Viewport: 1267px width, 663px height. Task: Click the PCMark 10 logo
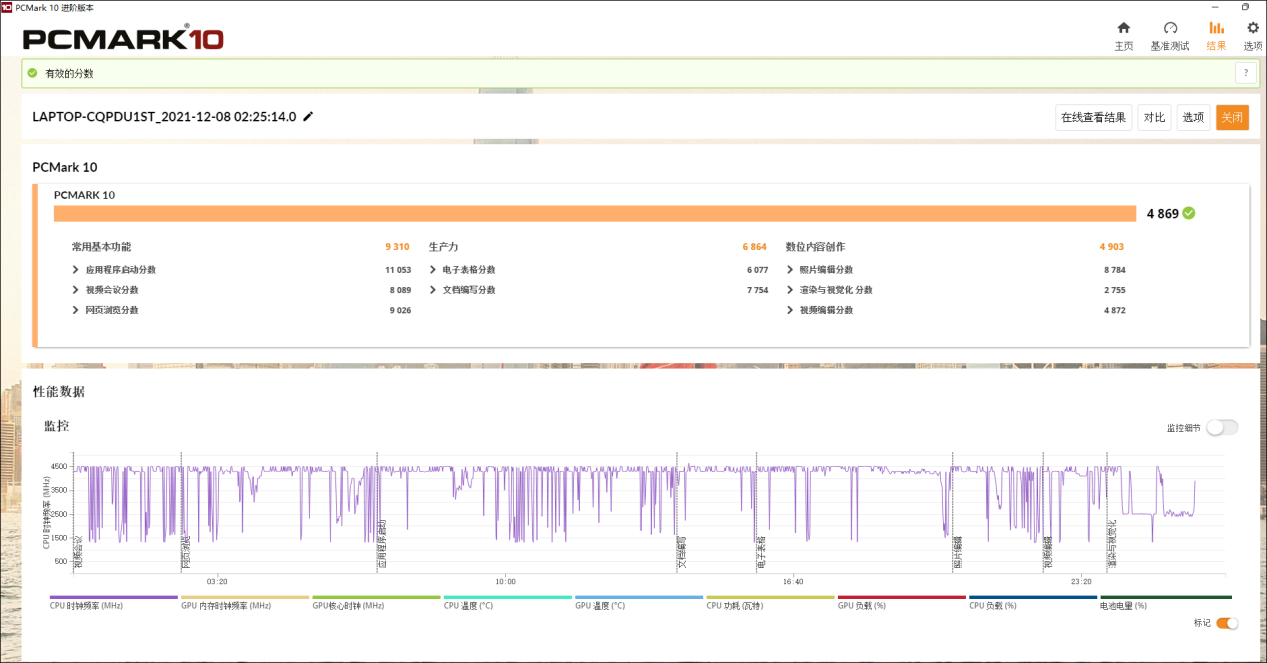tap(123, 39)
